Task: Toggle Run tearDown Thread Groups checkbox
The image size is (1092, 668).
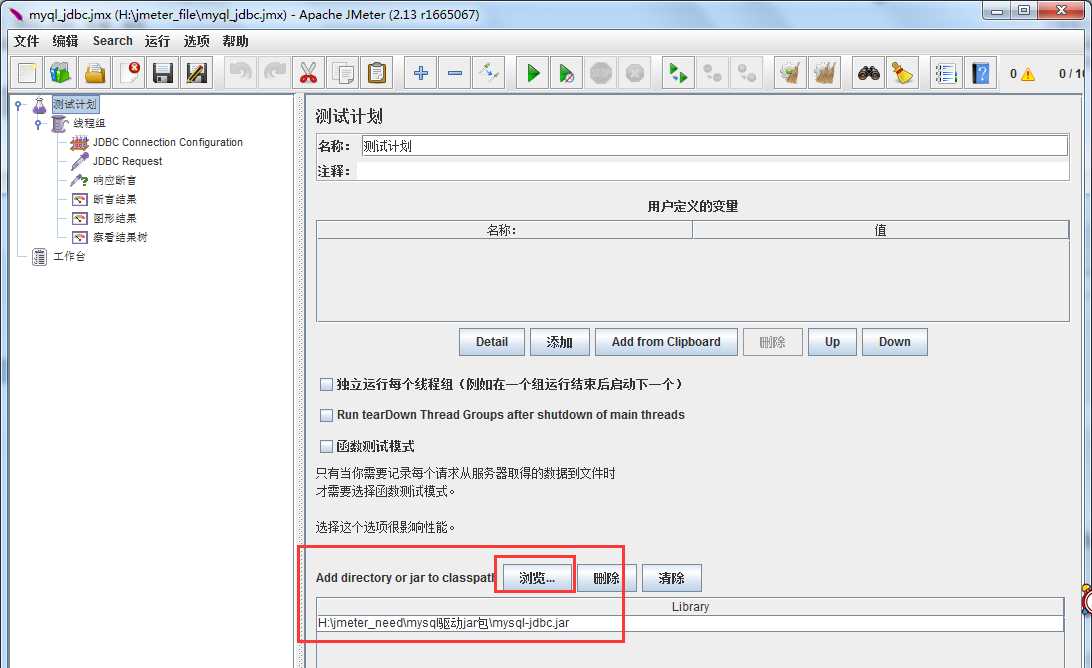Action: point(326,415)
